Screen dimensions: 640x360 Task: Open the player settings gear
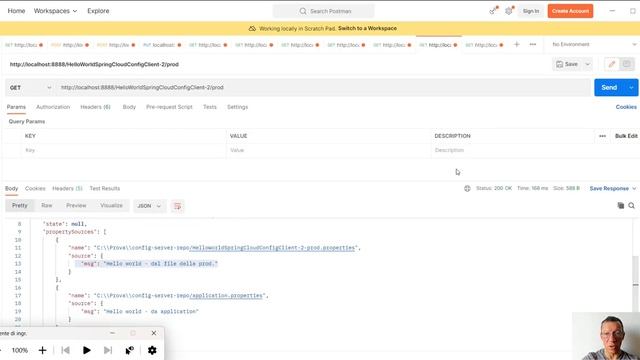point(152,350)
